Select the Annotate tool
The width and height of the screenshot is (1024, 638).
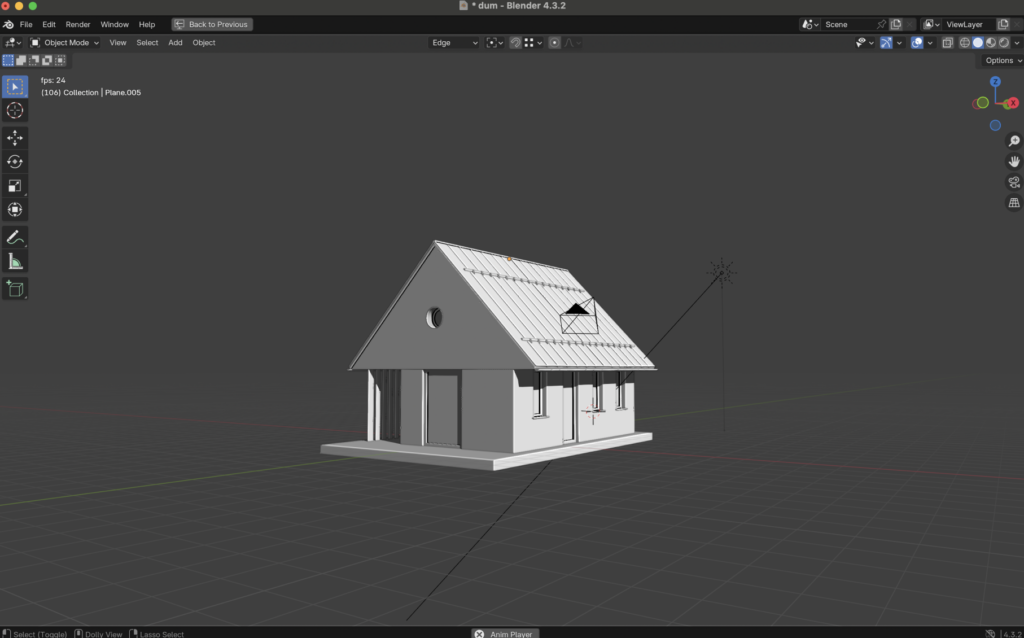tap(14, 238)
